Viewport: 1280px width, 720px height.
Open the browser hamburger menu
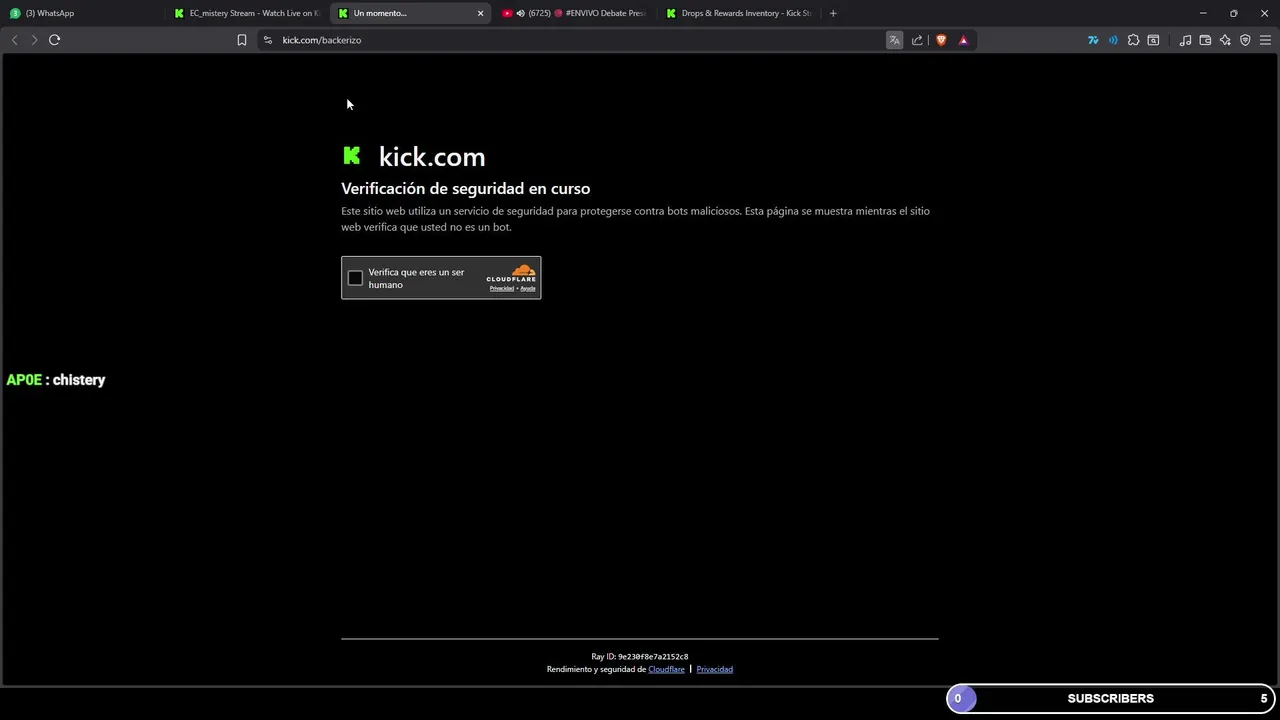tap(1265, 40)
